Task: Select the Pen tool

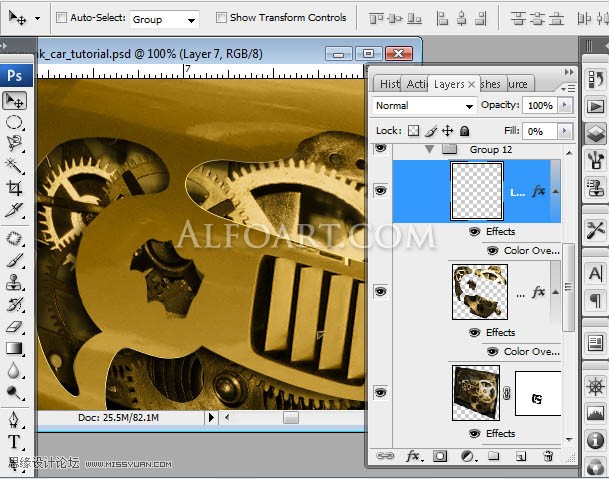Action: tap(15, 420)
